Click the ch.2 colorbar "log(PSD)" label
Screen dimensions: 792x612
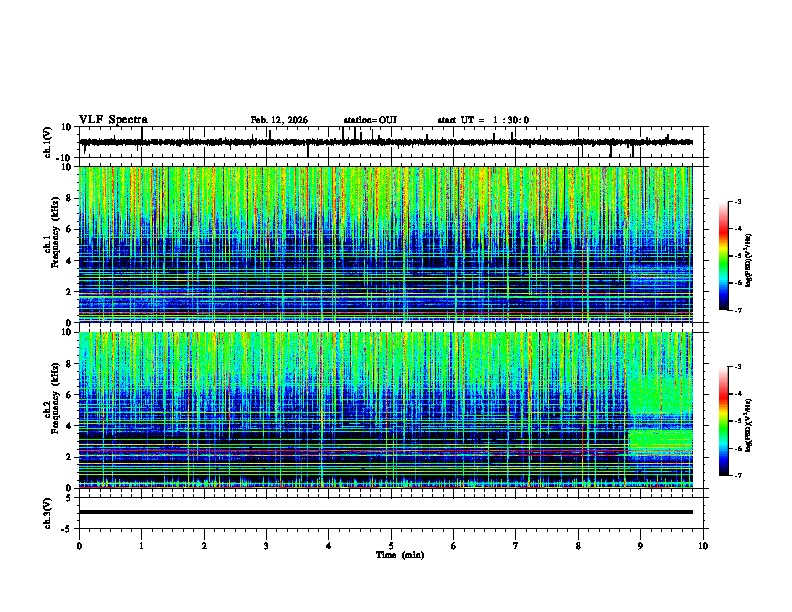click(748, 425)
